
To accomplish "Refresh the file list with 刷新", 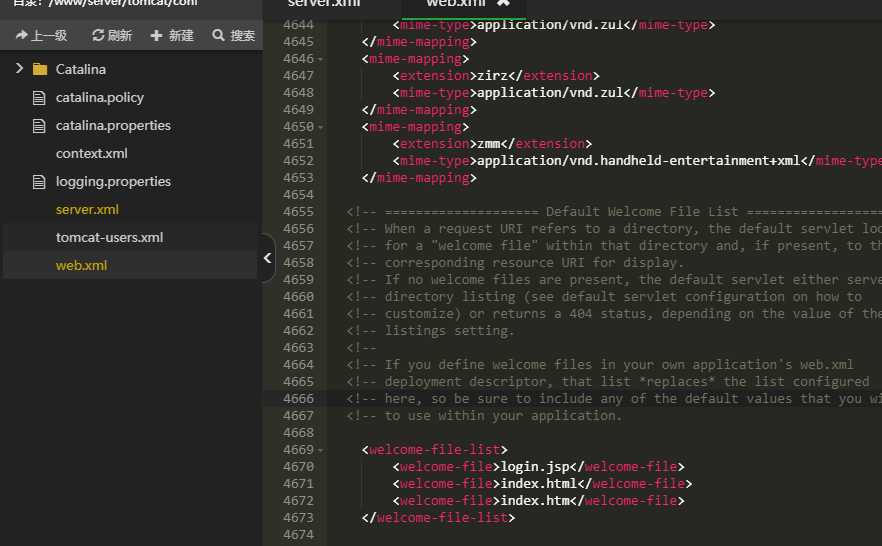I will (x=112, y=35).
